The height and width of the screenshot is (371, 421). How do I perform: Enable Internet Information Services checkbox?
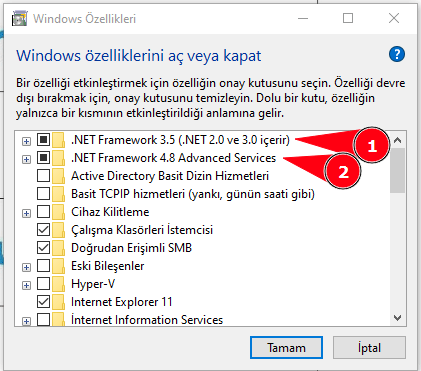(x=43, y=319)
